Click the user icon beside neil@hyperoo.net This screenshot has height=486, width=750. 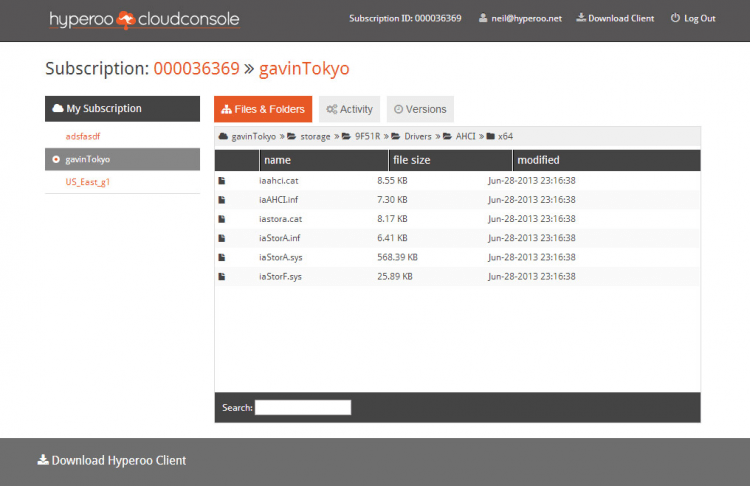click(x=483, y=18)
